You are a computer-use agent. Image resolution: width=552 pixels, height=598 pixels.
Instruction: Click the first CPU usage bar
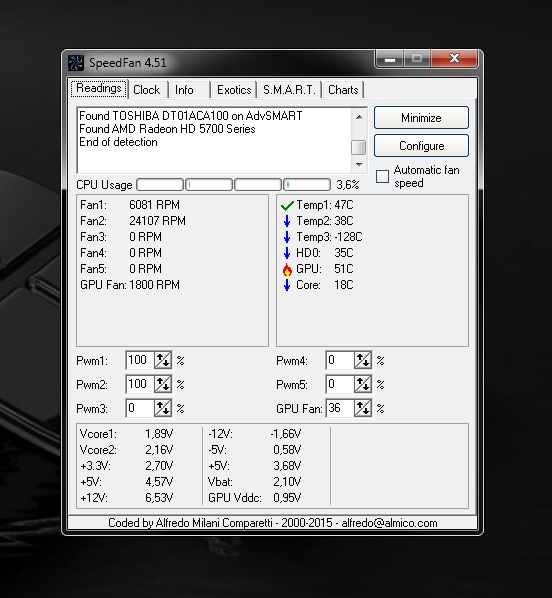coord(160,185)
